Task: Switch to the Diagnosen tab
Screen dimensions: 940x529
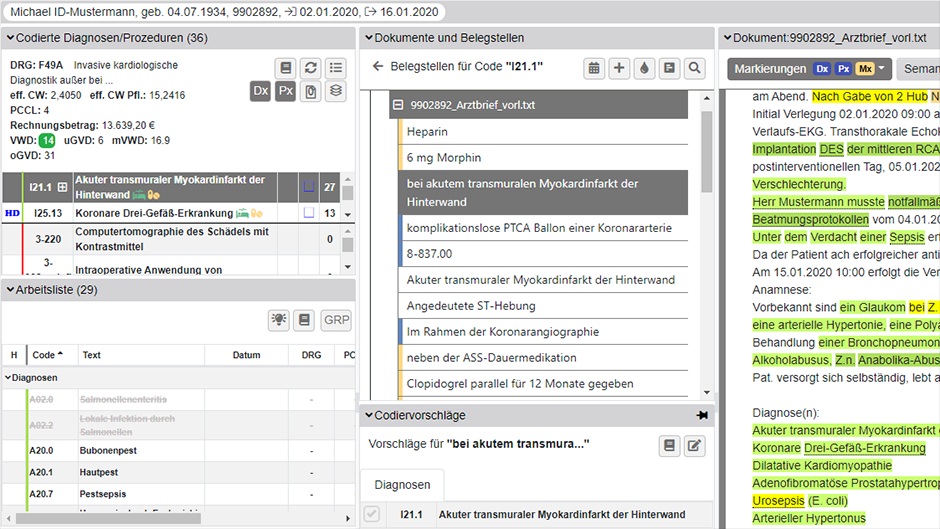Action: 402,485
